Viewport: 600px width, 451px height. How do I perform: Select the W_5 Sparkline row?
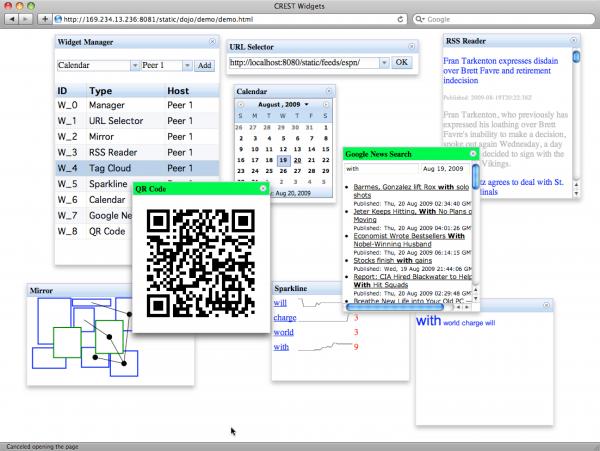95,184
